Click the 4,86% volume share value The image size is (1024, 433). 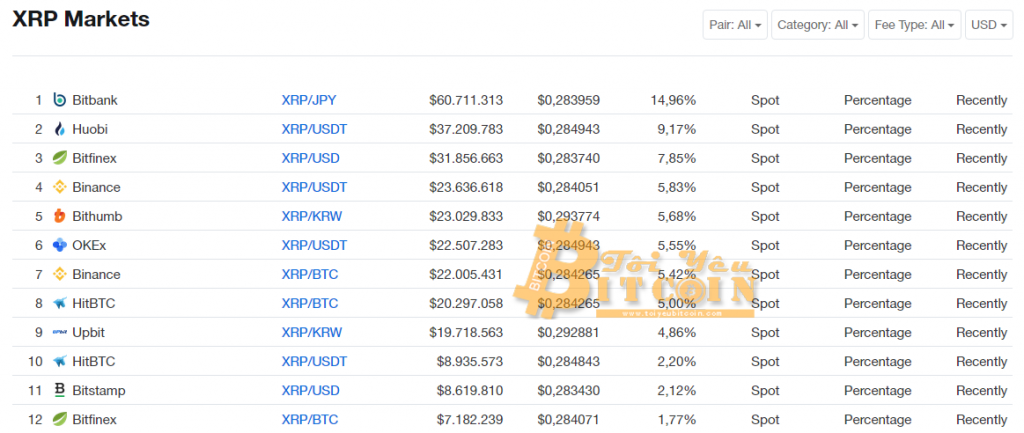[677, 332]
